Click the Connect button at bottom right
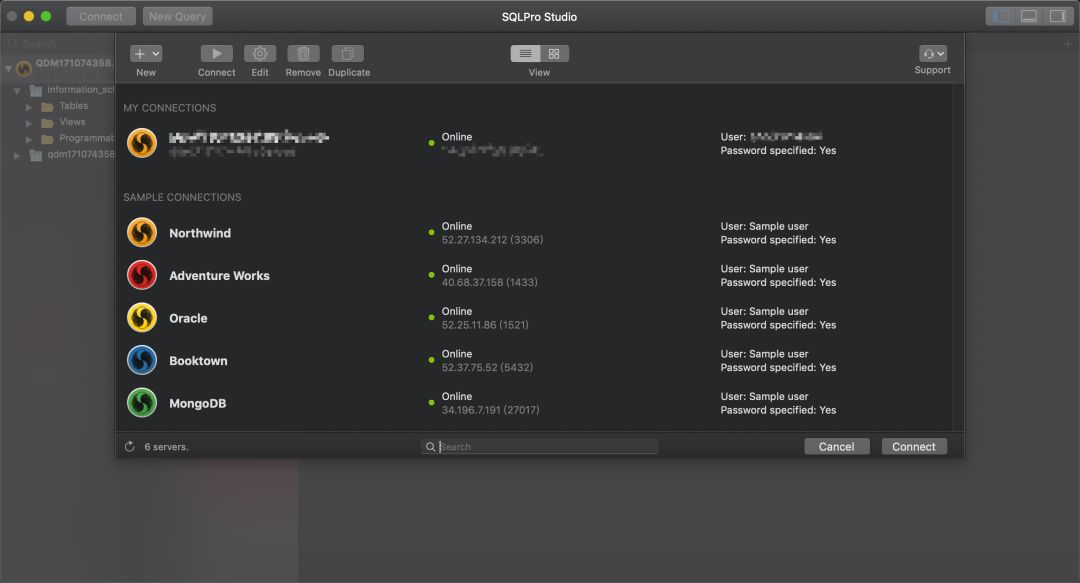This screenshot has height=583, width=1080. (913, 447)
